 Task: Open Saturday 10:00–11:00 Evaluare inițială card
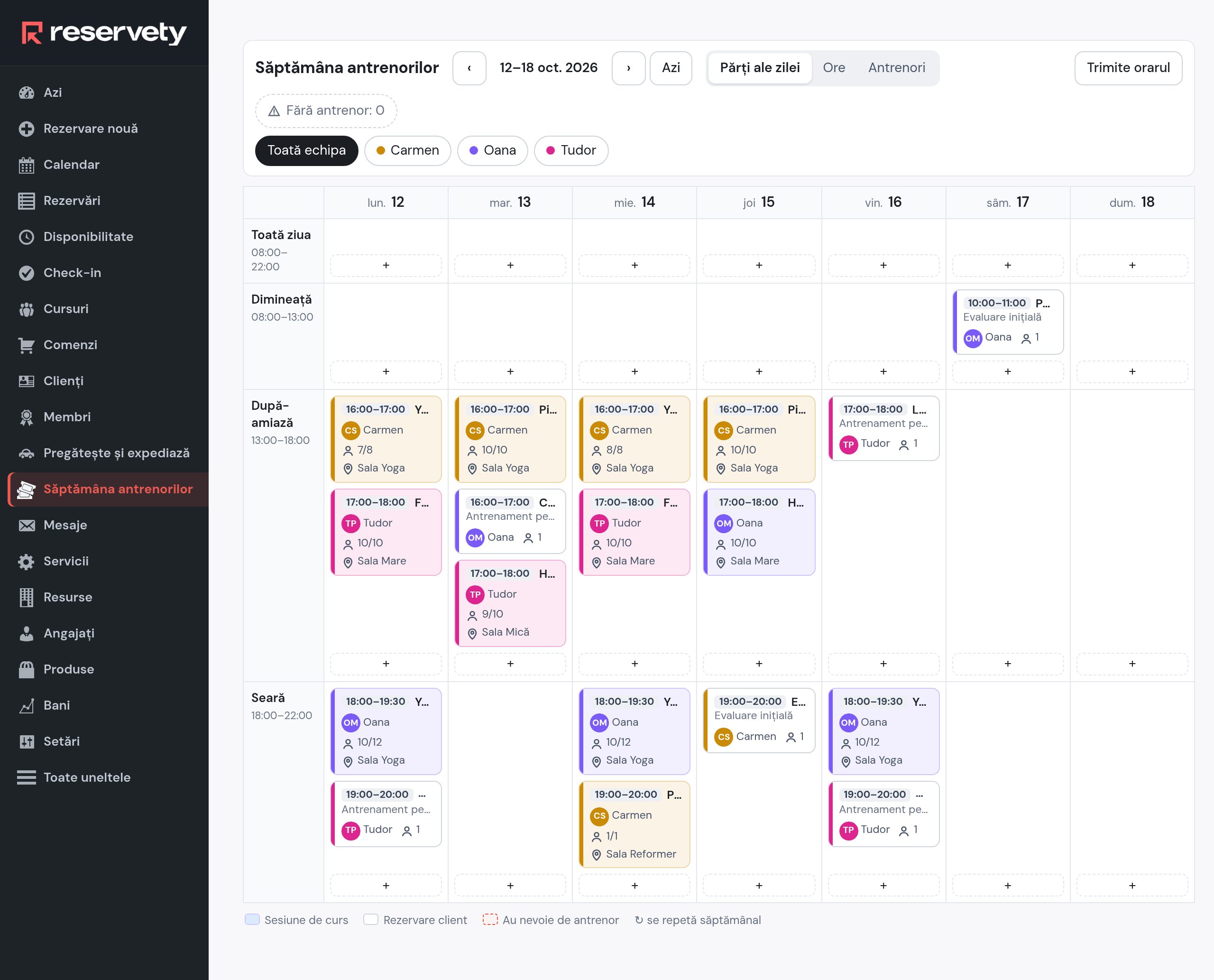[1008, 323]
